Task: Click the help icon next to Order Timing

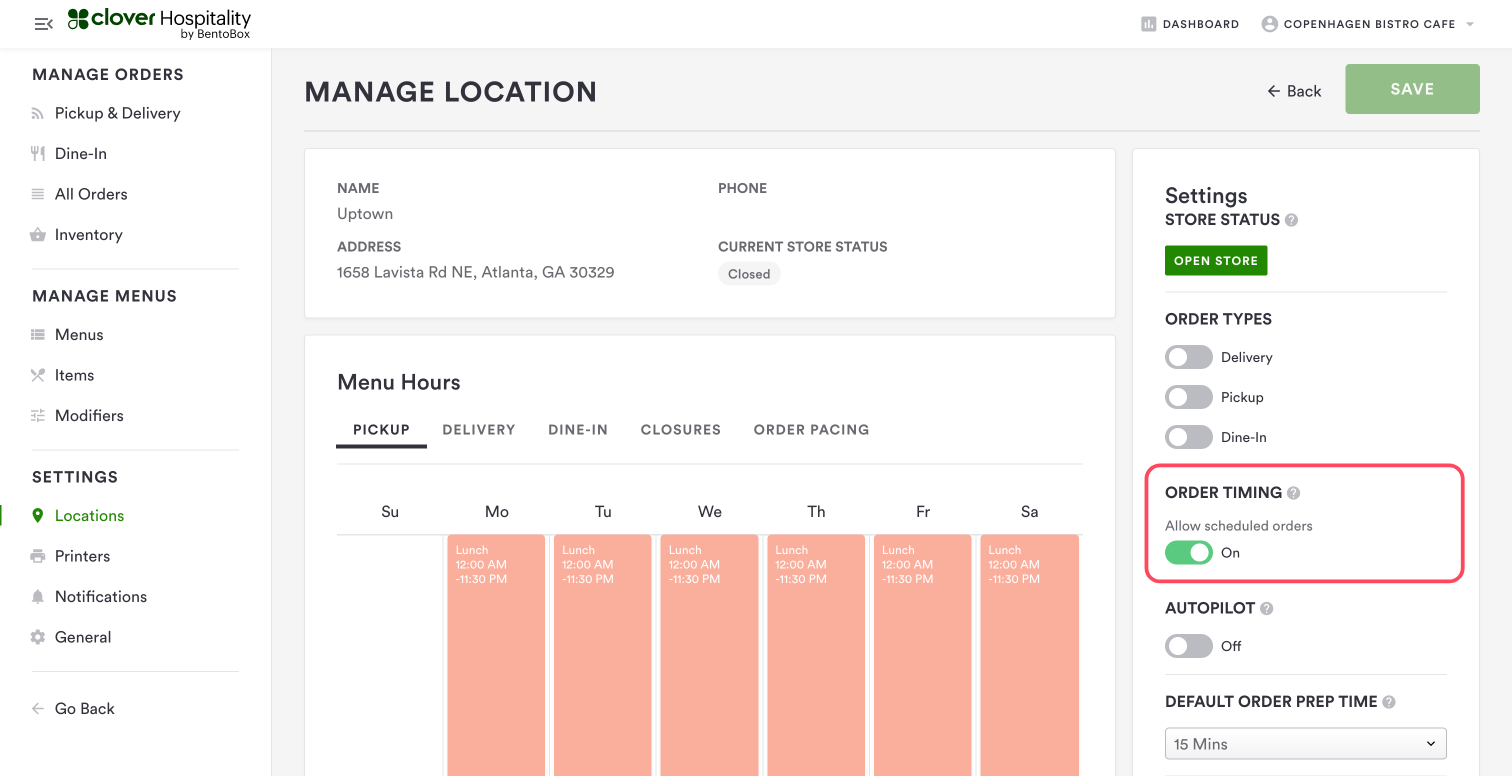Action: coord(1293,493)
